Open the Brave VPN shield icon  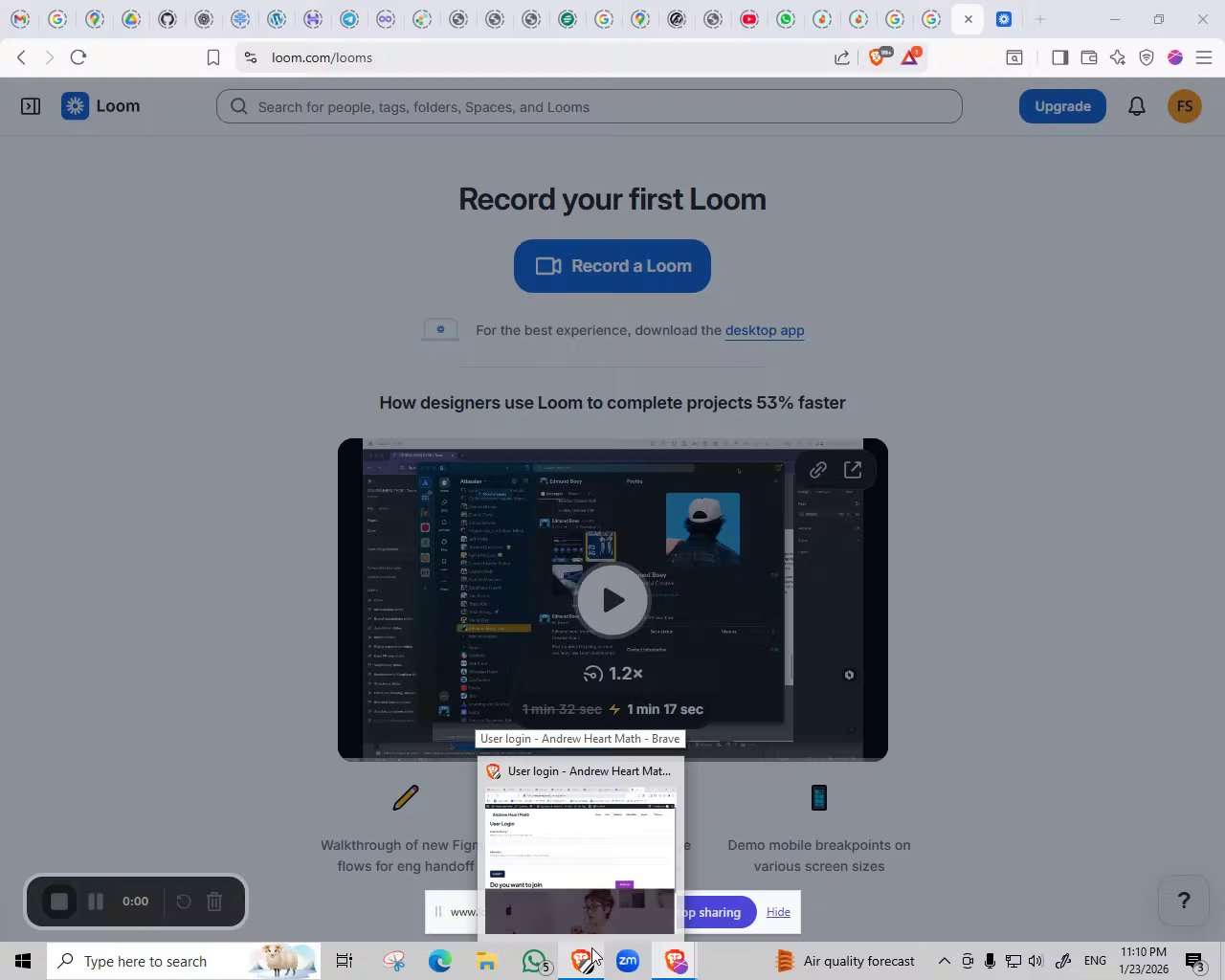coord(1147,57)
